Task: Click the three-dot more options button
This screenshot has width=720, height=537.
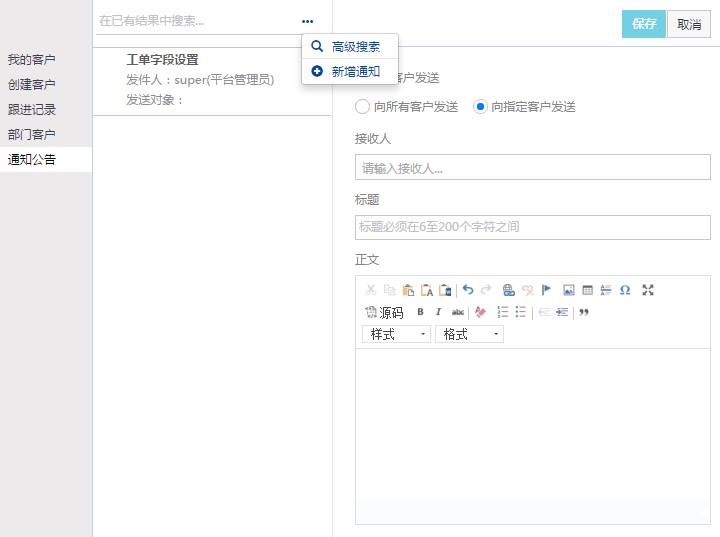Action: (307, 21)
